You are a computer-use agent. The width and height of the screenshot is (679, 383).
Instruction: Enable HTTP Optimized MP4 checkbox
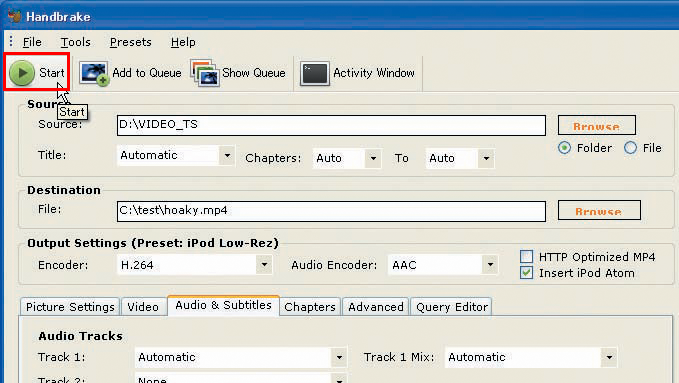coord(527,257)
